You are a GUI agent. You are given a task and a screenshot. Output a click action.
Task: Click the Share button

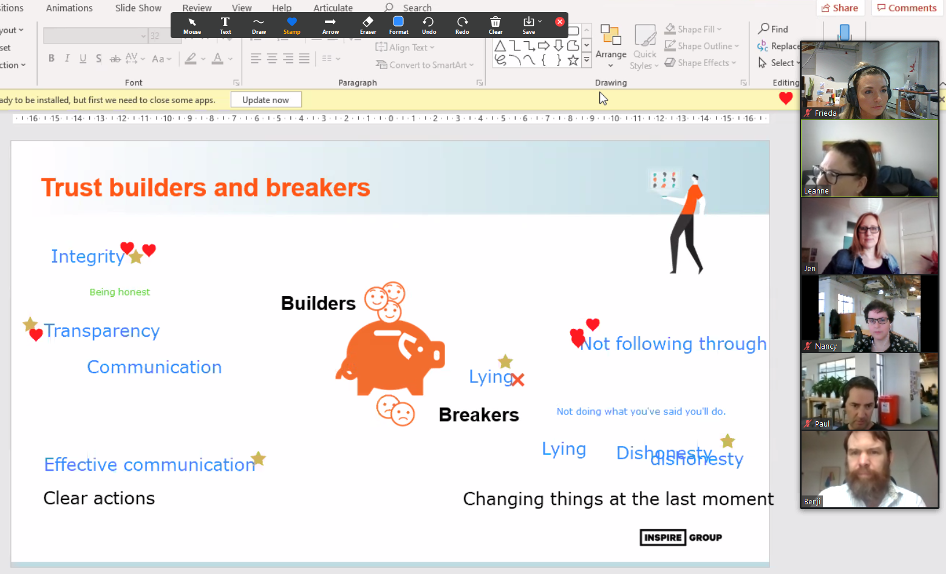point(840,8)
